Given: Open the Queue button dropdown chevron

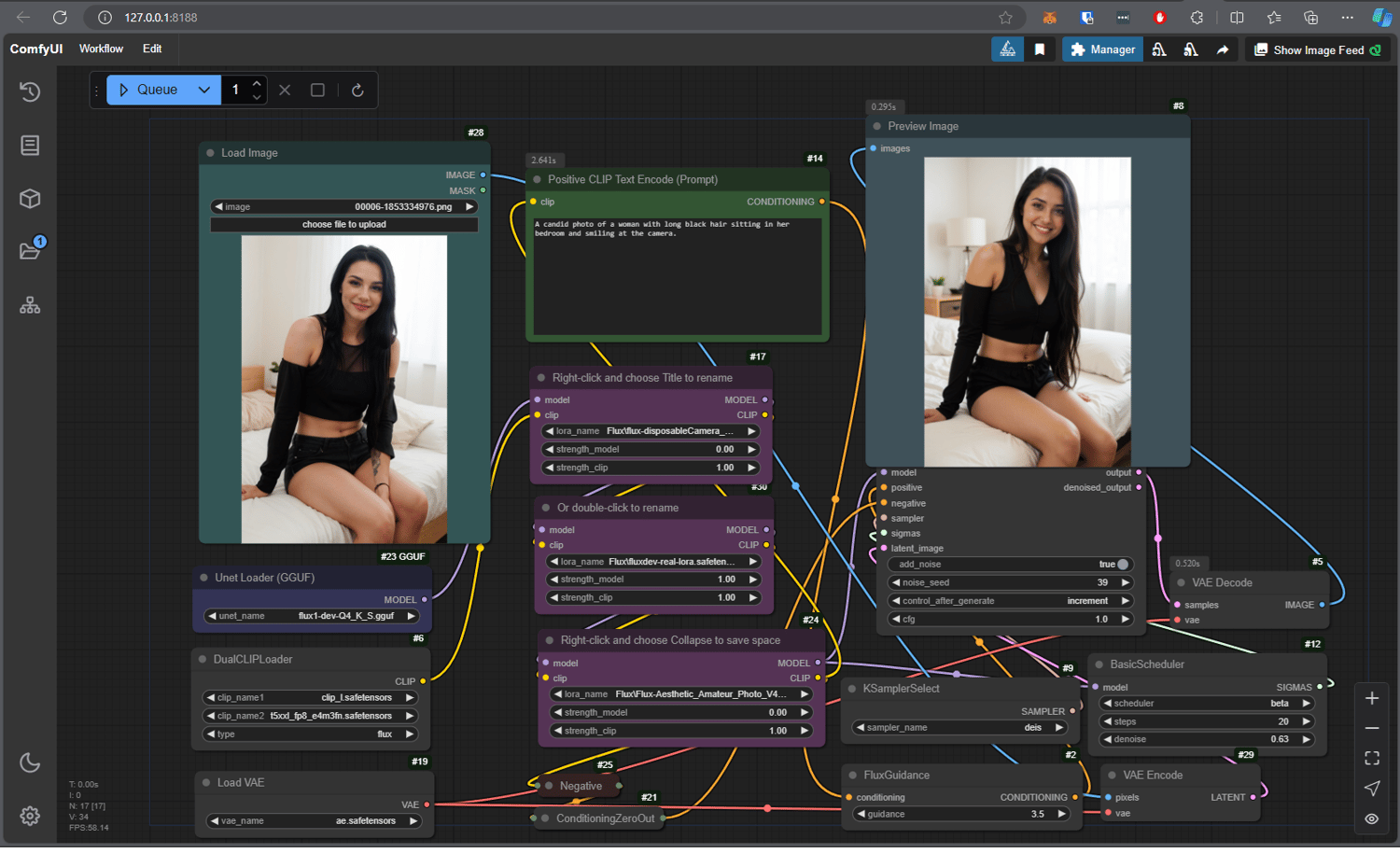Looking at the screenshot, I should 204,90.
